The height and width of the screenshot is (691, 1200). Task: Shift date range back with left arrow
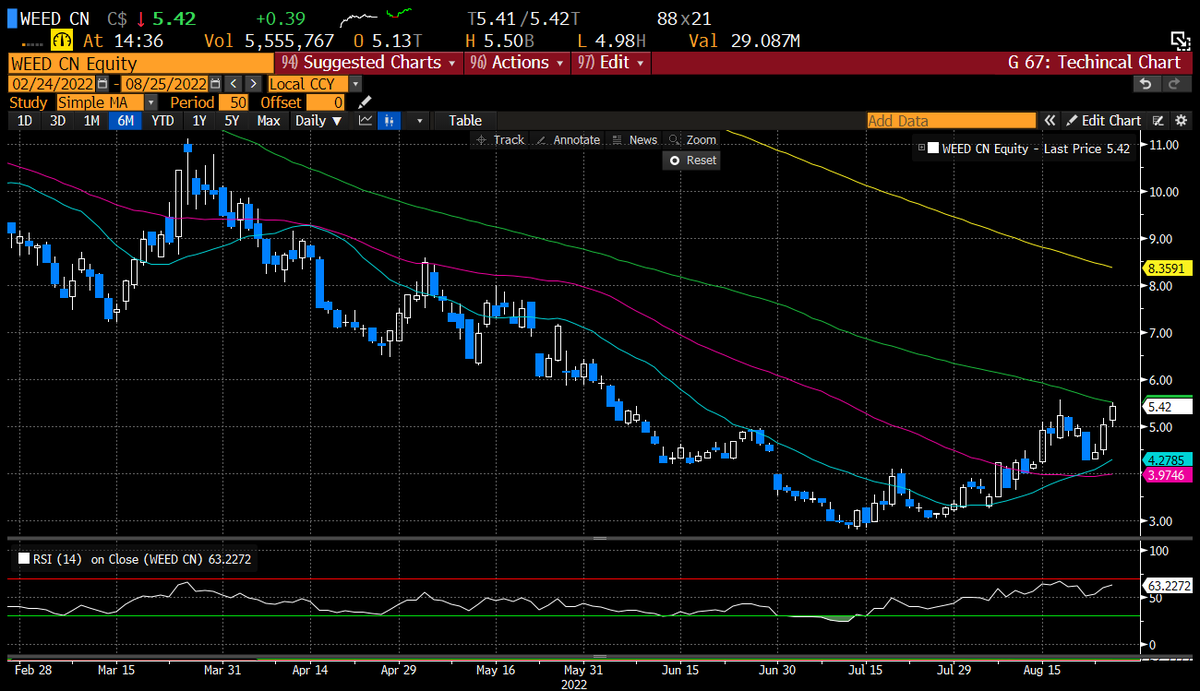pyautogui.click(x=234, y=84)
